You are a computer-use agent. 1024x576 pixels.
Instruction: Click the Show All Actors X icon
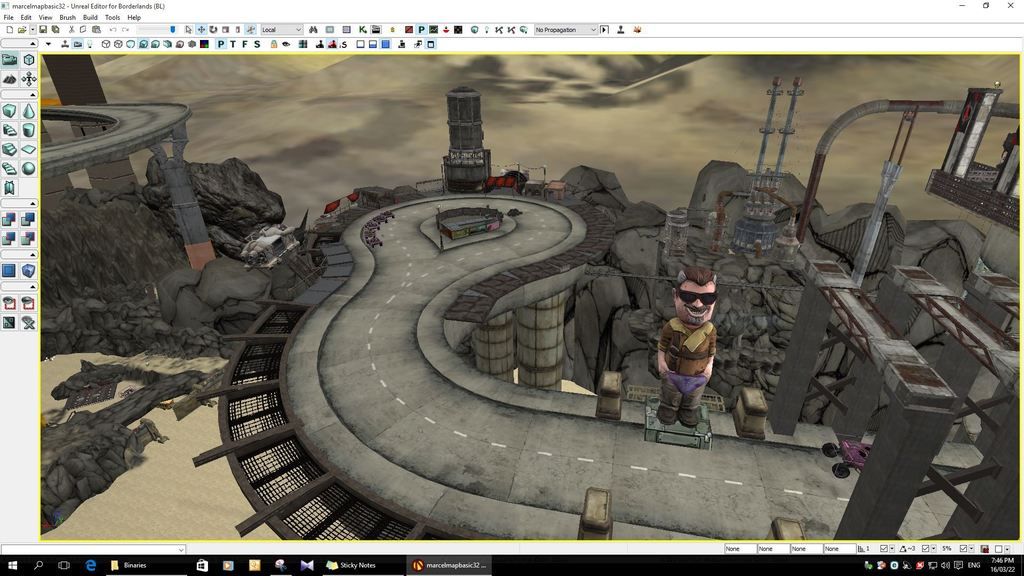(29, 323)
